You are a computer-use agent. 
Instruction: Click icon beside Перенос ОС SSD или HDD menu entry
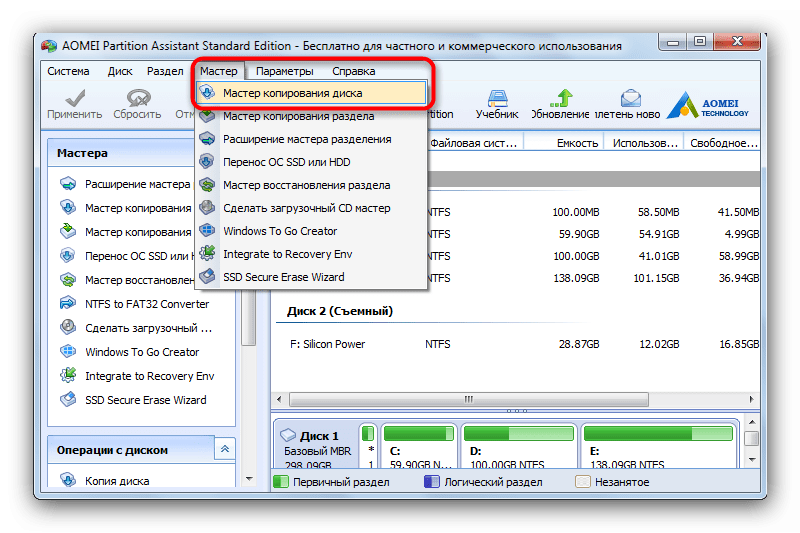(x=207, y=162)
